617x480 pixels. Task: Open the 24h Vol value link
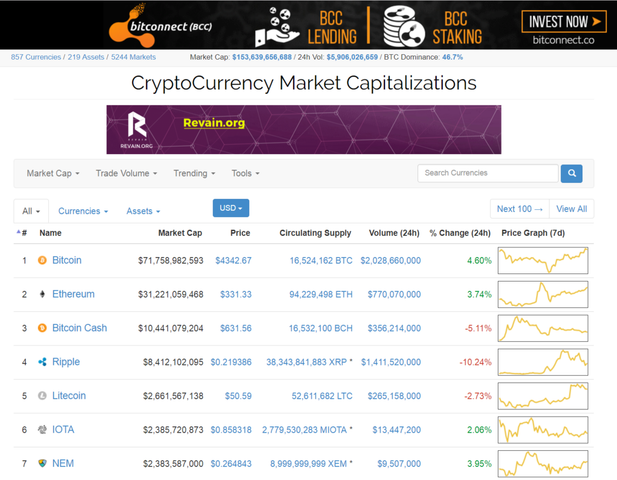pos(352,57)
